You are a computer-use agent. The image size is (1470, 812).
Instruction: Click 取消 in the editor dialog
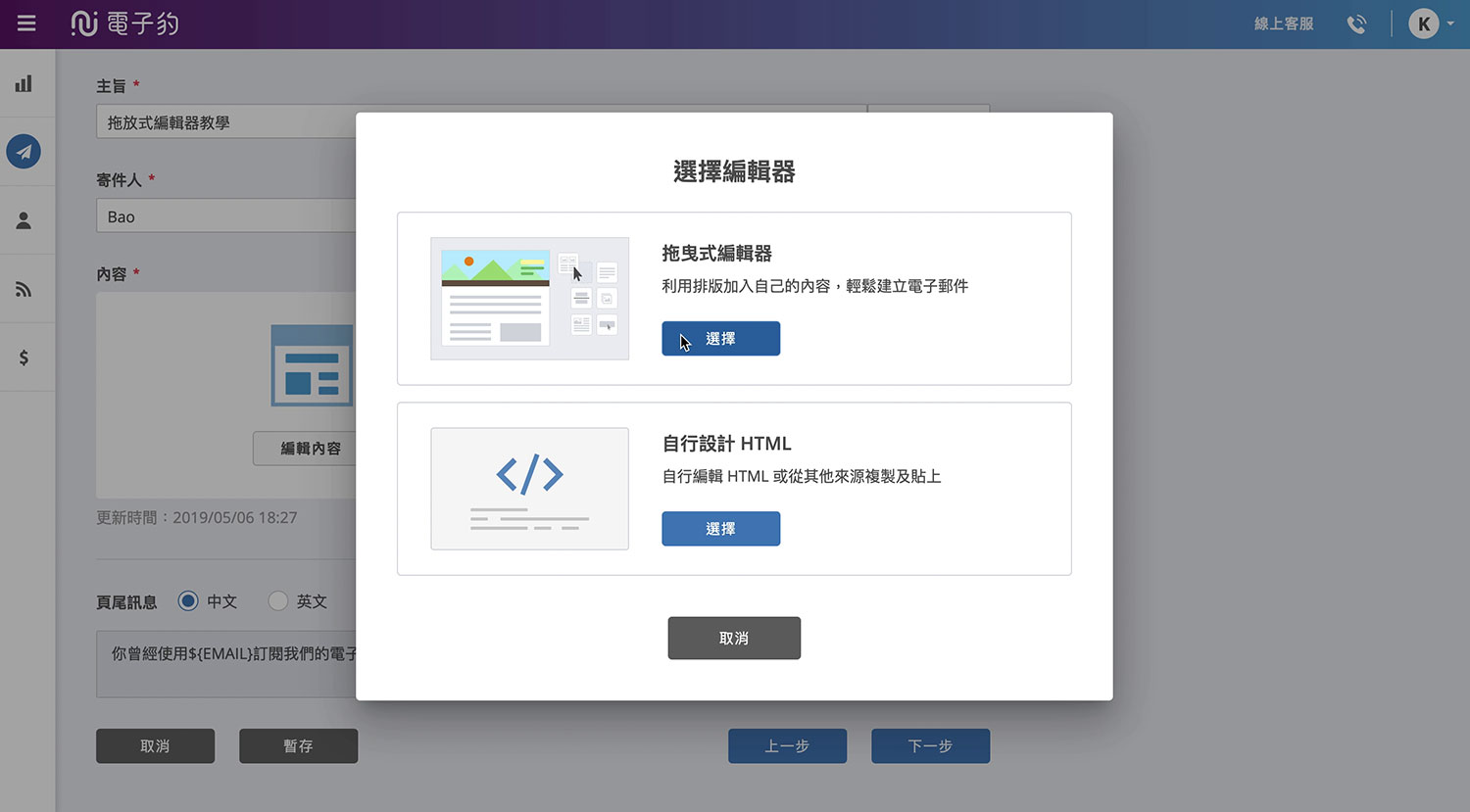734,638
